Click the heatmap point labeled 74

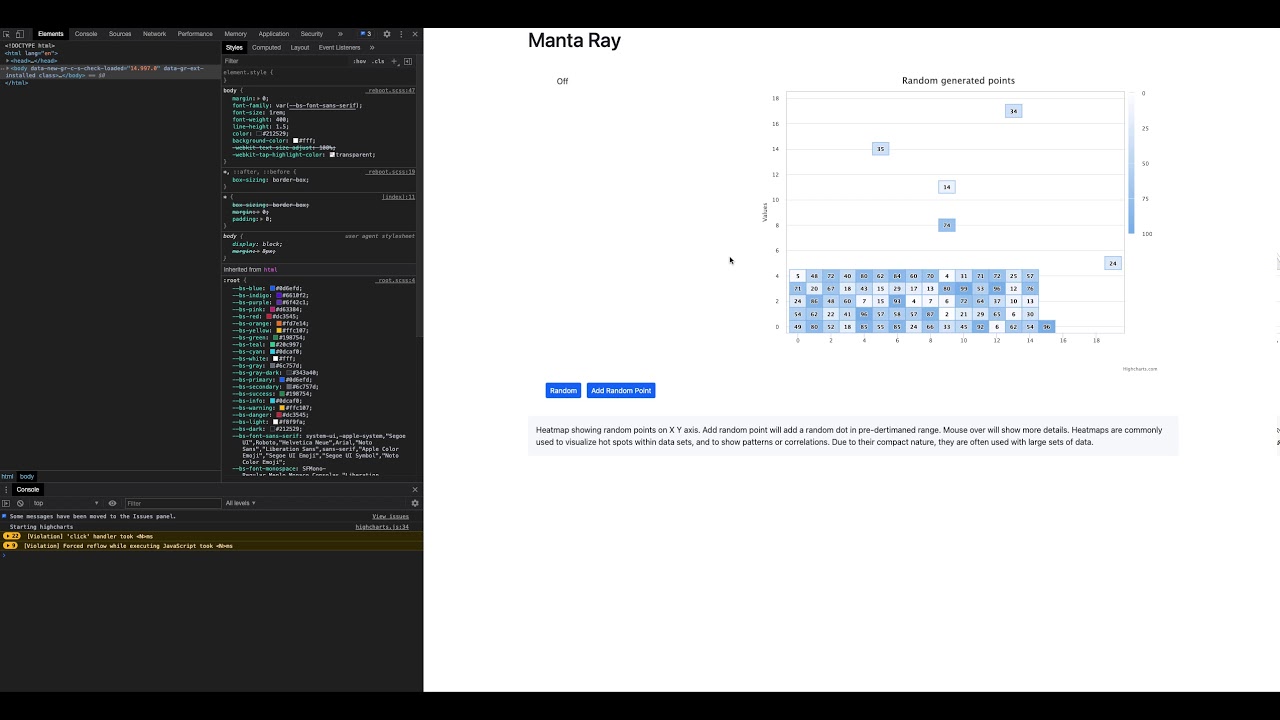click(947, 225)
